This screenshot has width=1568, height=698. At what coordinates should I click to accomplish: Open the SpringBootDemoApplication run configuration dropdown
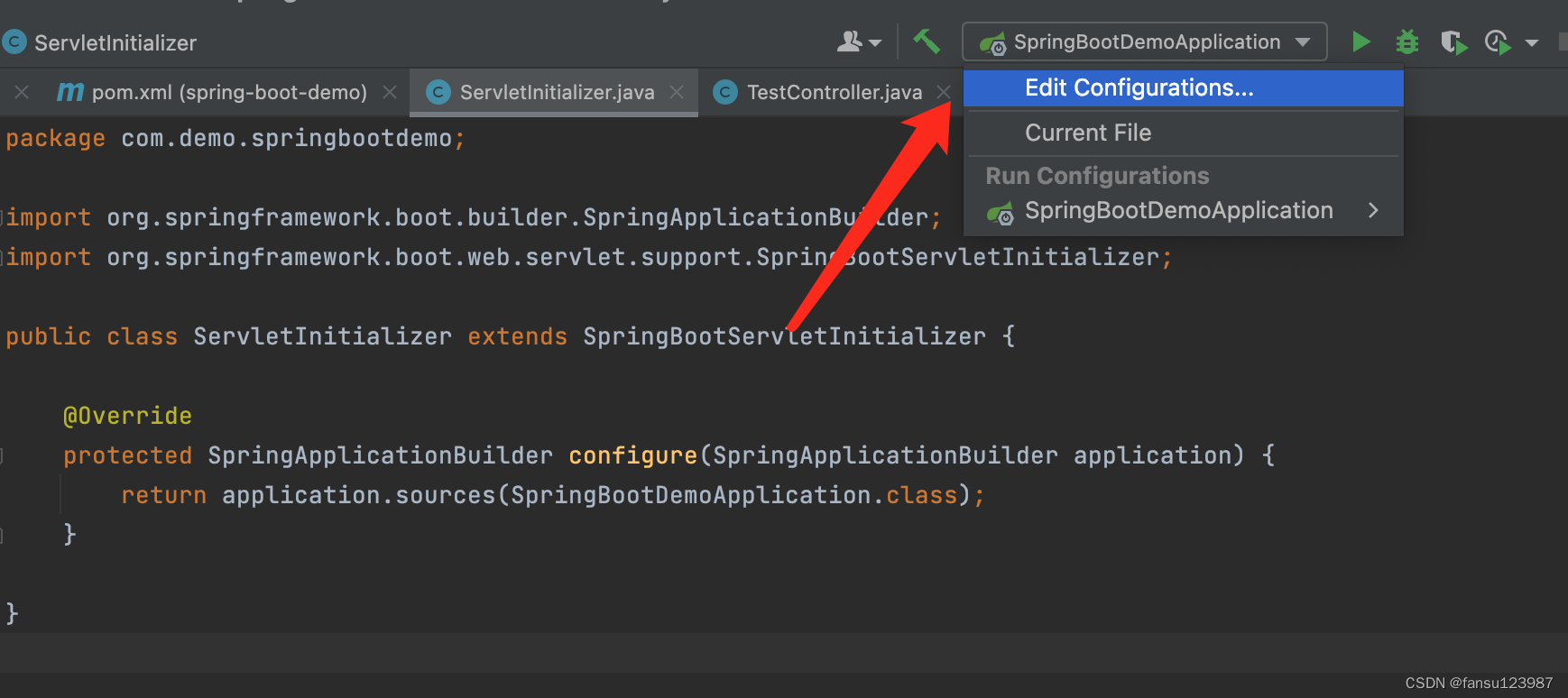(x=1144, y=41)
